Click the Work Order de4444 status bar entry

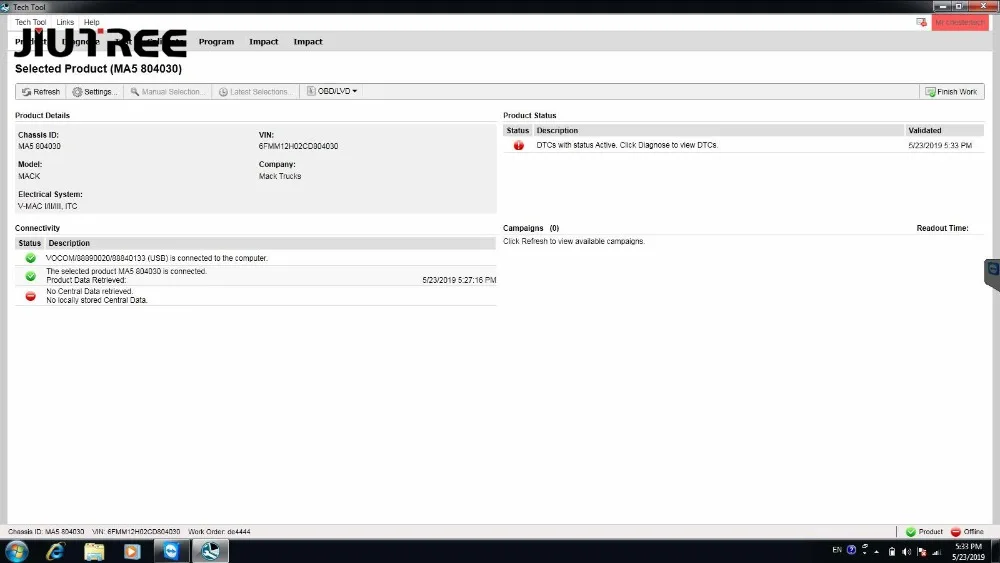[219, 532]
